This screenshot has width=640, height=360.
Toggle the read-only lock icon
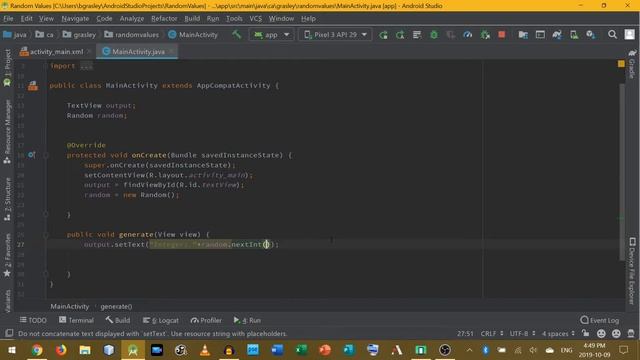pyautogui.click(x=586, y=333)
